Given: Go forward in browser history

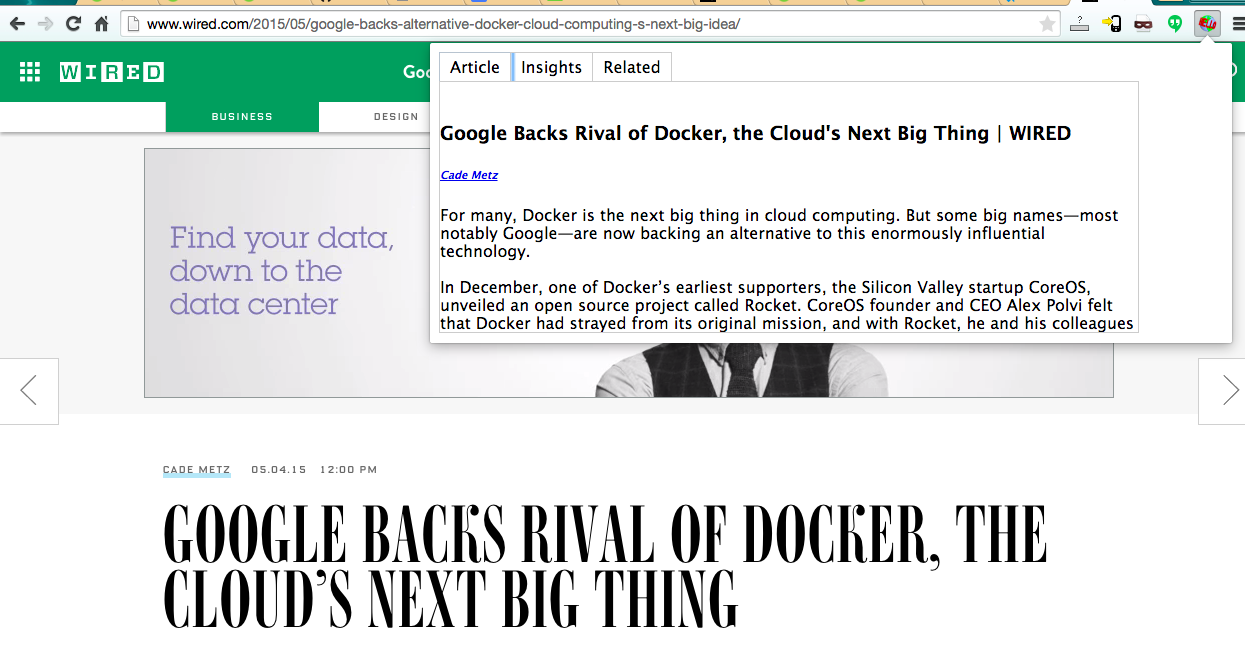Looking at the screenshot, I should (x=45, y=23).
